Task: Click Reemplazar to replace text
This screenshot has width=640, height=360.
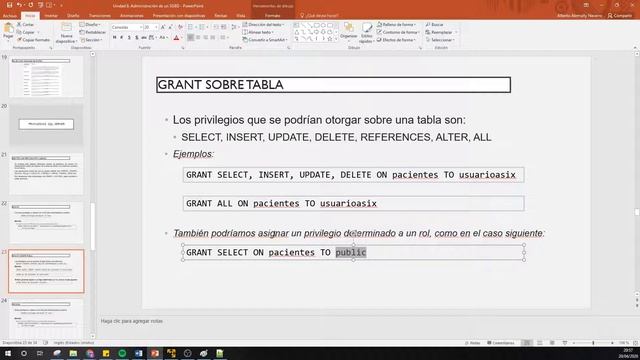Action: tap(441, 32)
